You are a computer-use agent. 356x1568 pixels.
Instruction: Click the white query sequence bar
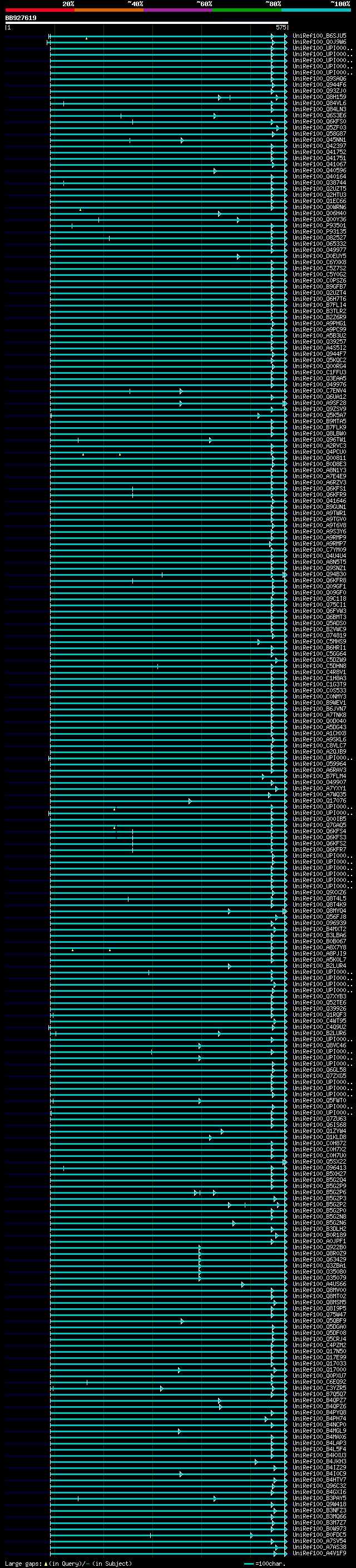coord(147,22)
